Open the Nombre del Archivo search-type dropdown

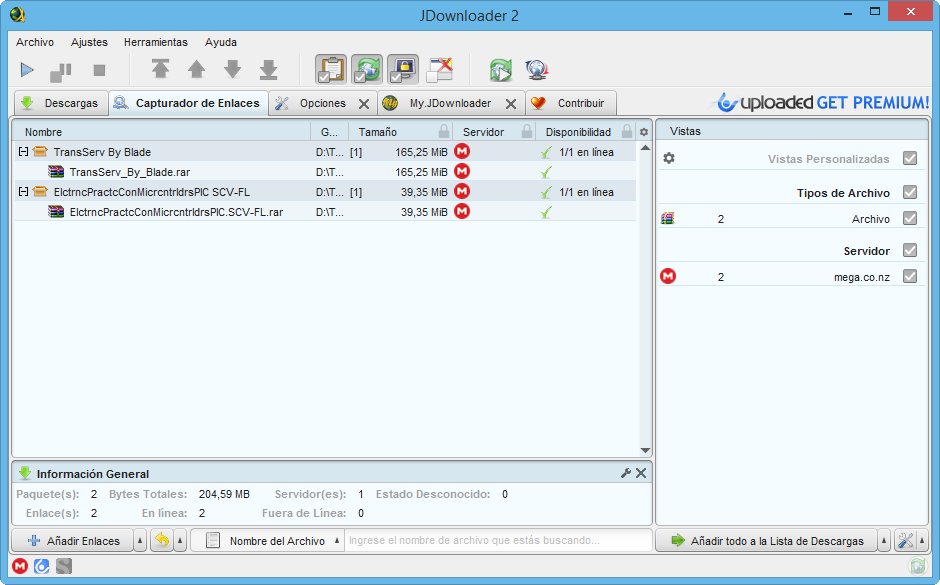point(267,541)
